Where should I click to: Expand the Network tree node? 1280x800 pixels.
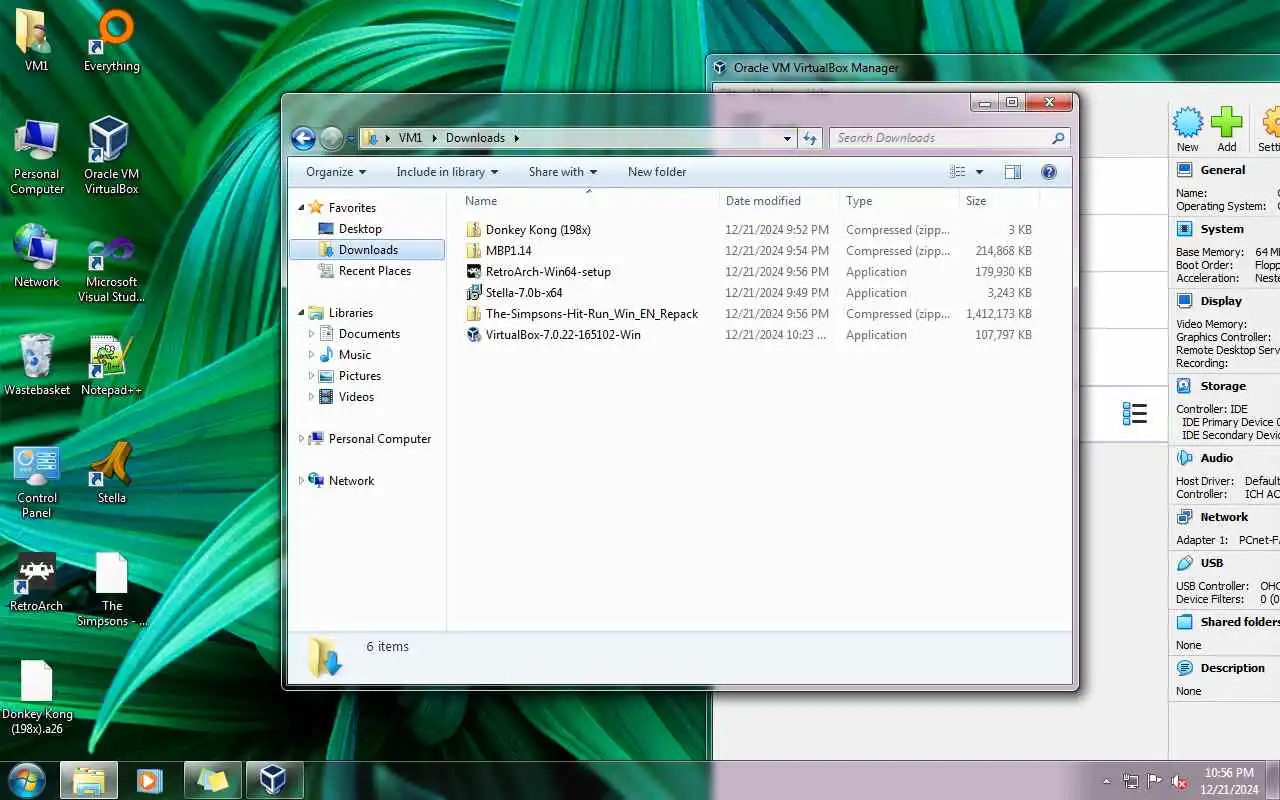(x=301, y=481)
